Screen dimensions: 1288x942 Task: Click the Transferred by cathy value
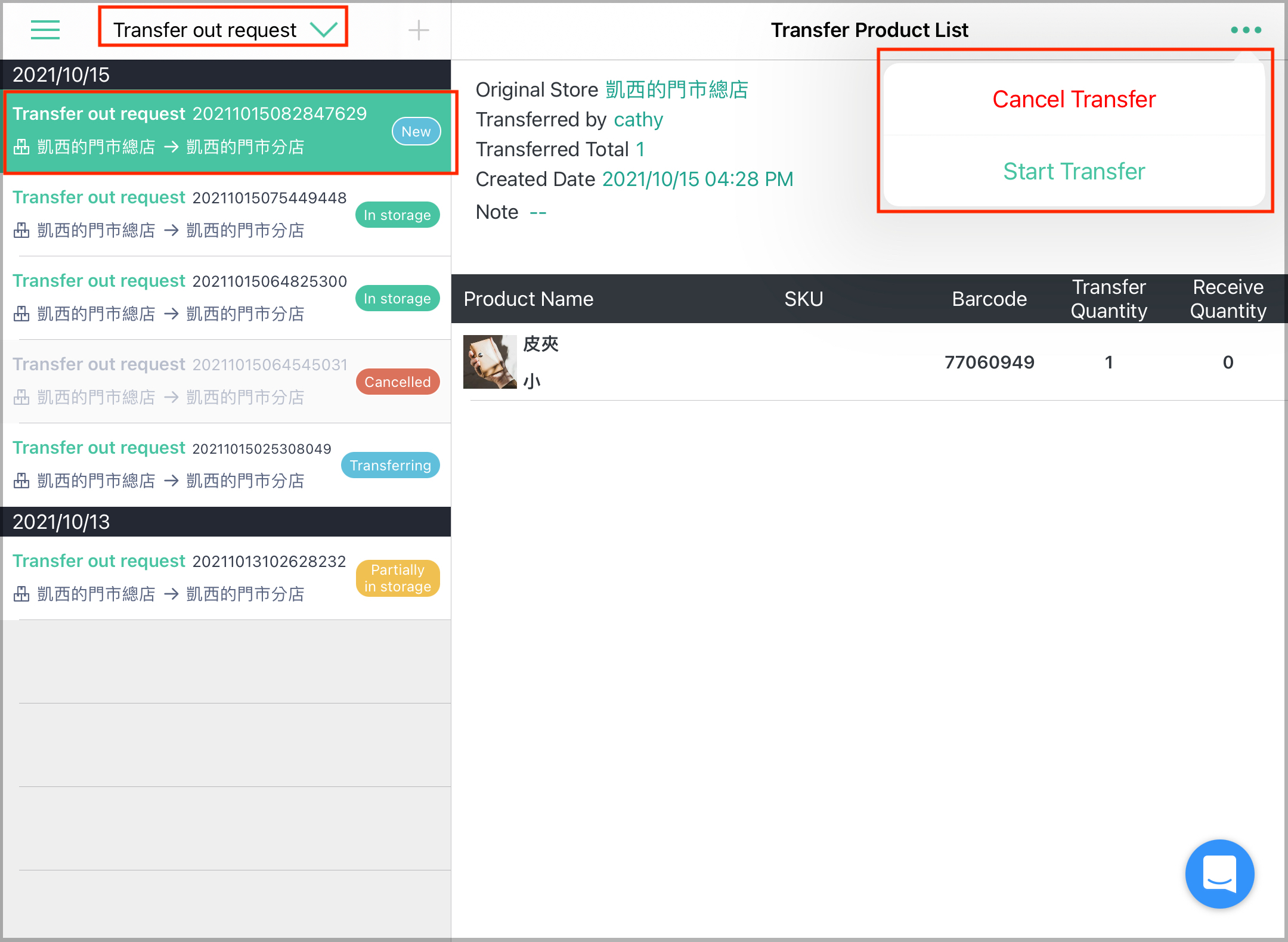pyautogui.click(x=638, y=120)
